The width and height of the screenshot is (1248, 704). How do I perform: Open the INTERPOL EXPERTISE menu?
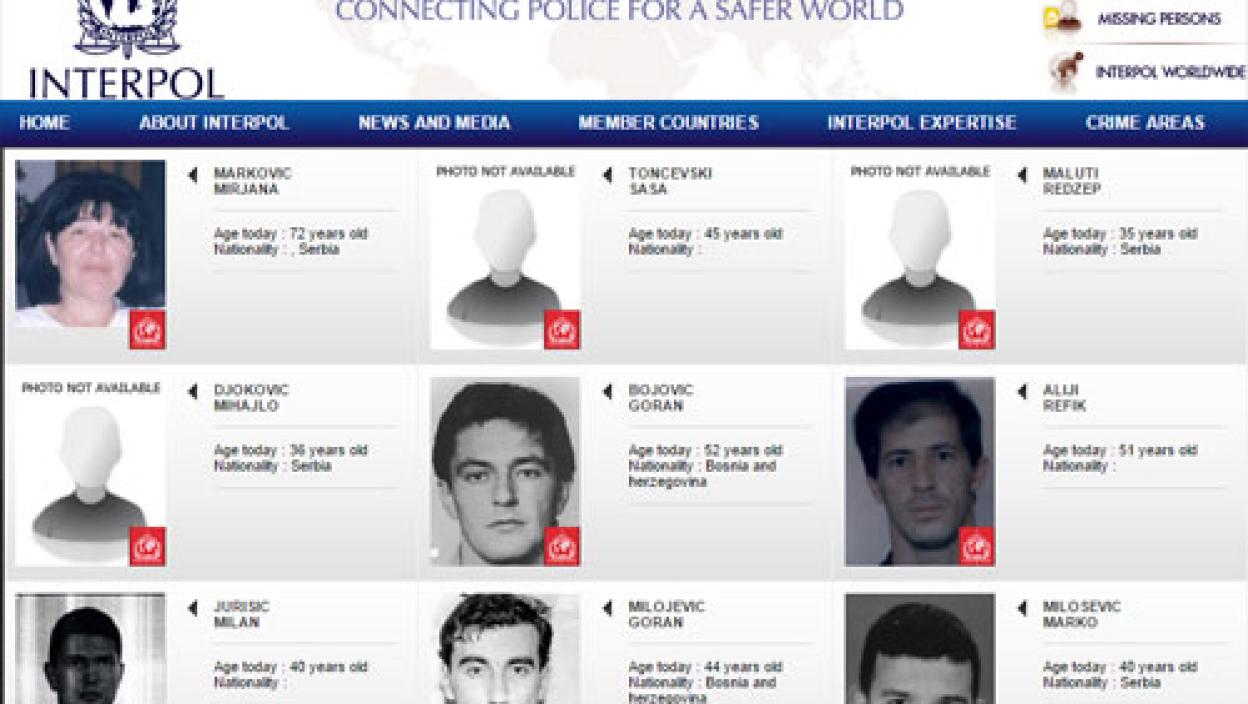(x=922, y=123)
